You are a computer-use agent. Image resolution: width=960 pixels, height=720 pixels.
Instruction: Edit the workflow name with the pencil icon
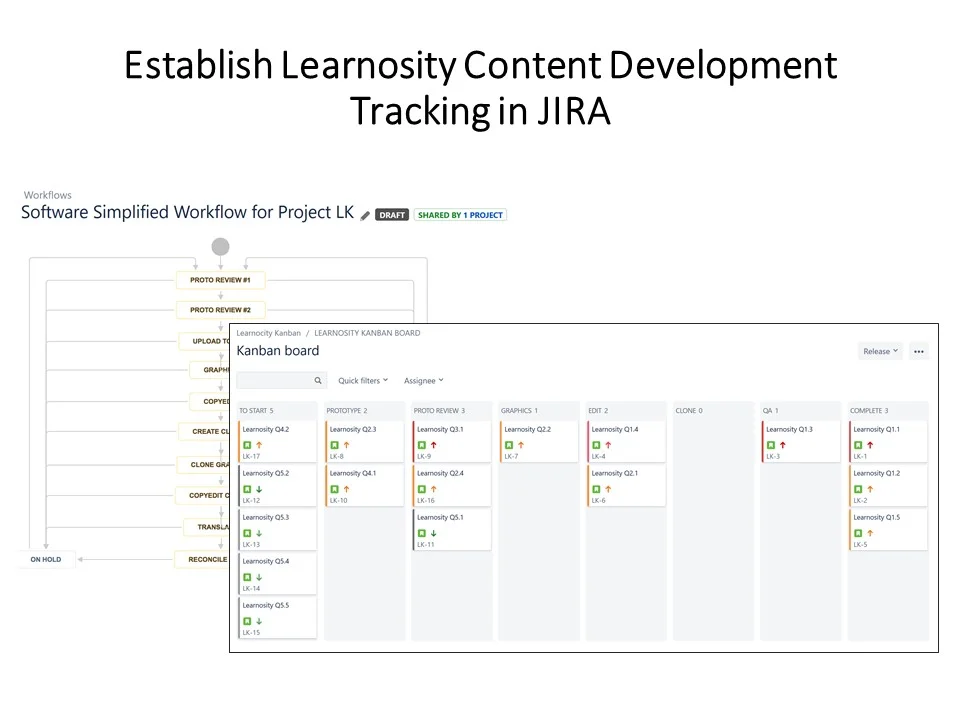coord(365,216)
